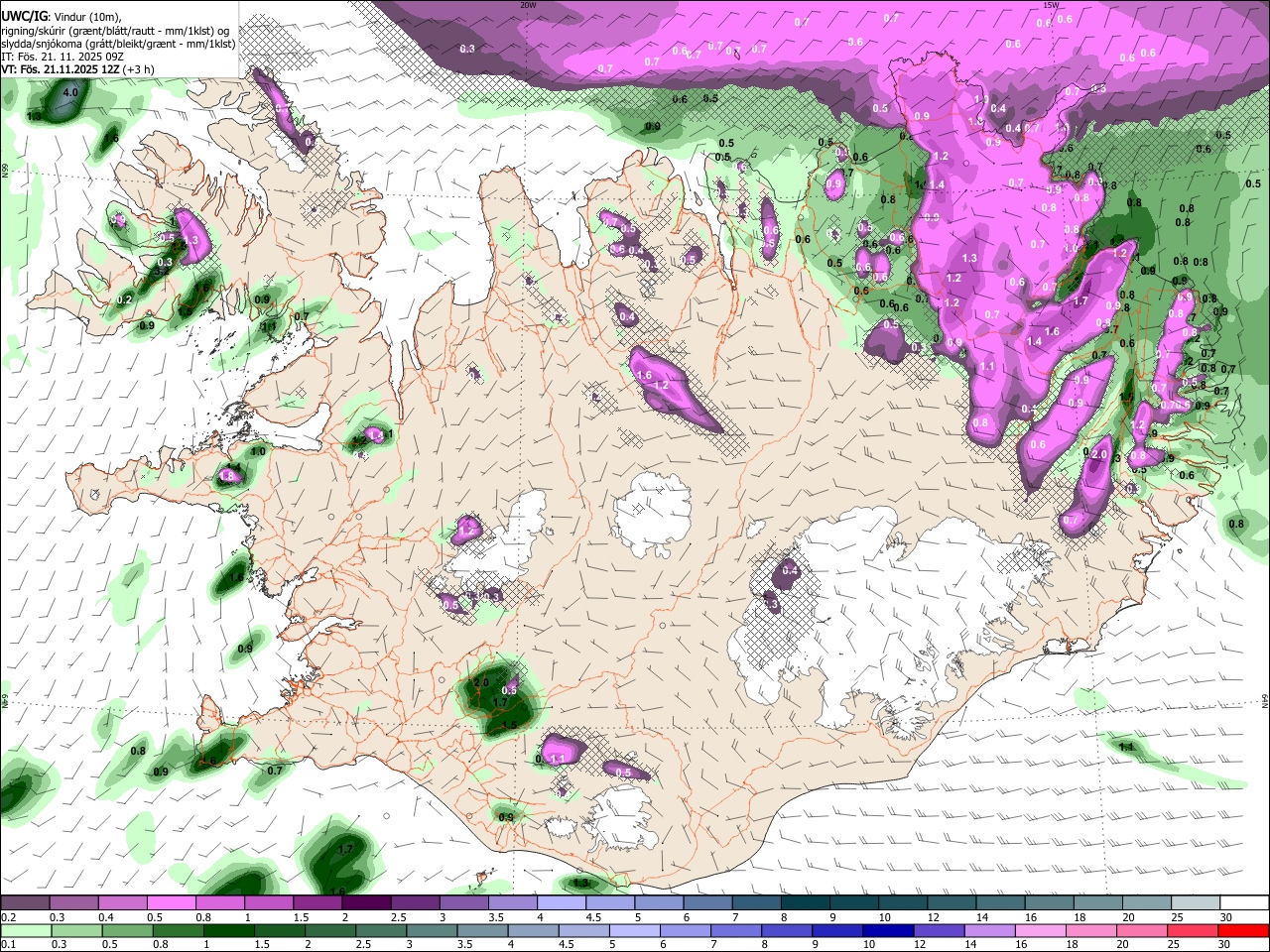Click the 1.5 label in bottom legend row
This screenshot has height=952, width=1270.
point(263,945)
